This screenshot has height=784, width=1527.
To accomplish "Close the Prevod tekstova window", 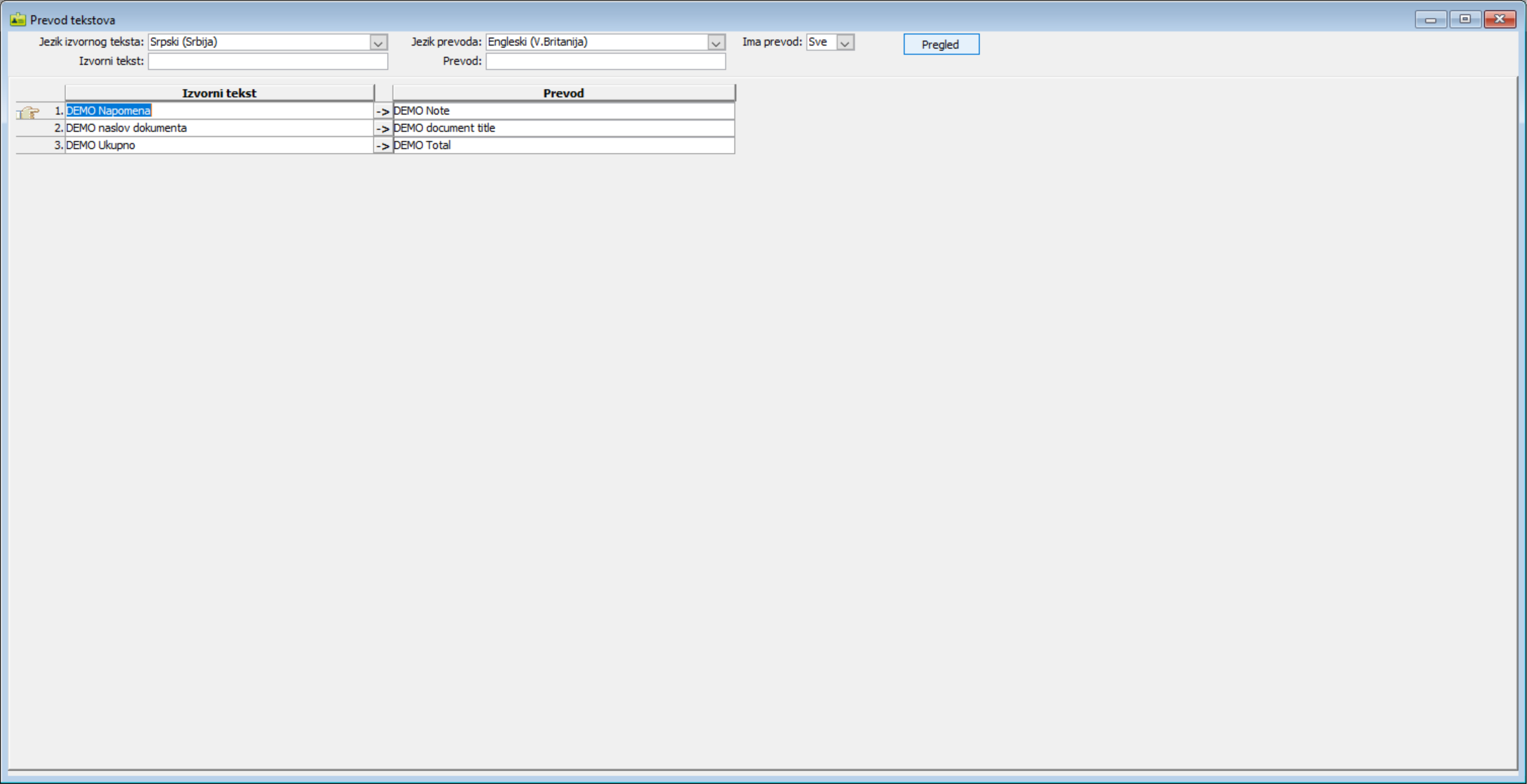I will (x=1500, y=19).
